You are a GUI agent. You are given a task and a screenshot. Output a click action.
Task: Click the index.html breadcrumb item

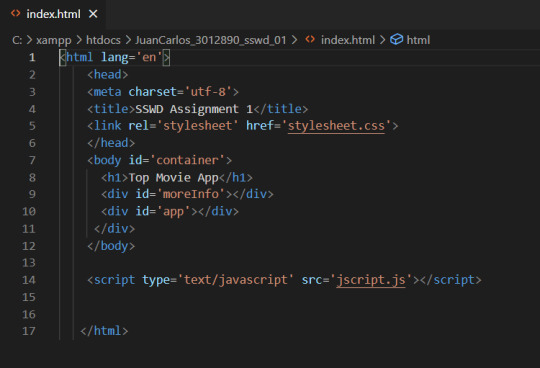348,40
